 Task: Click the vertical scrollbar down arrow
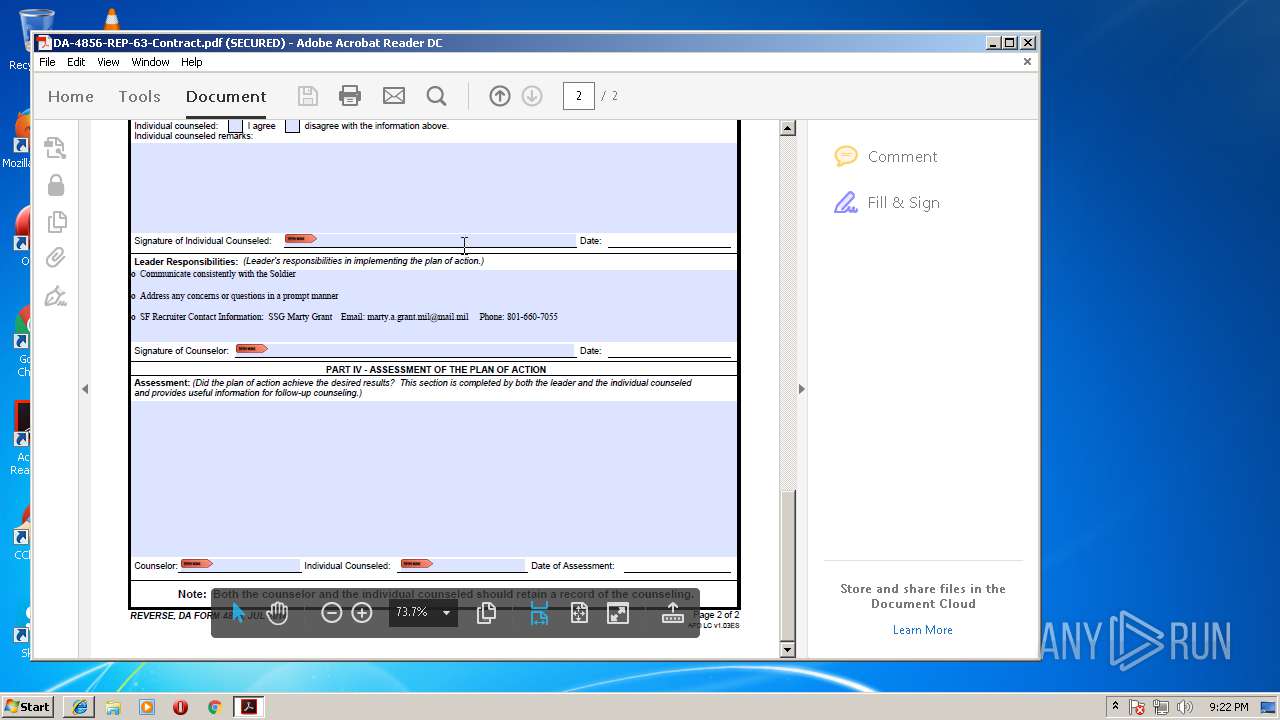point(787,650)
